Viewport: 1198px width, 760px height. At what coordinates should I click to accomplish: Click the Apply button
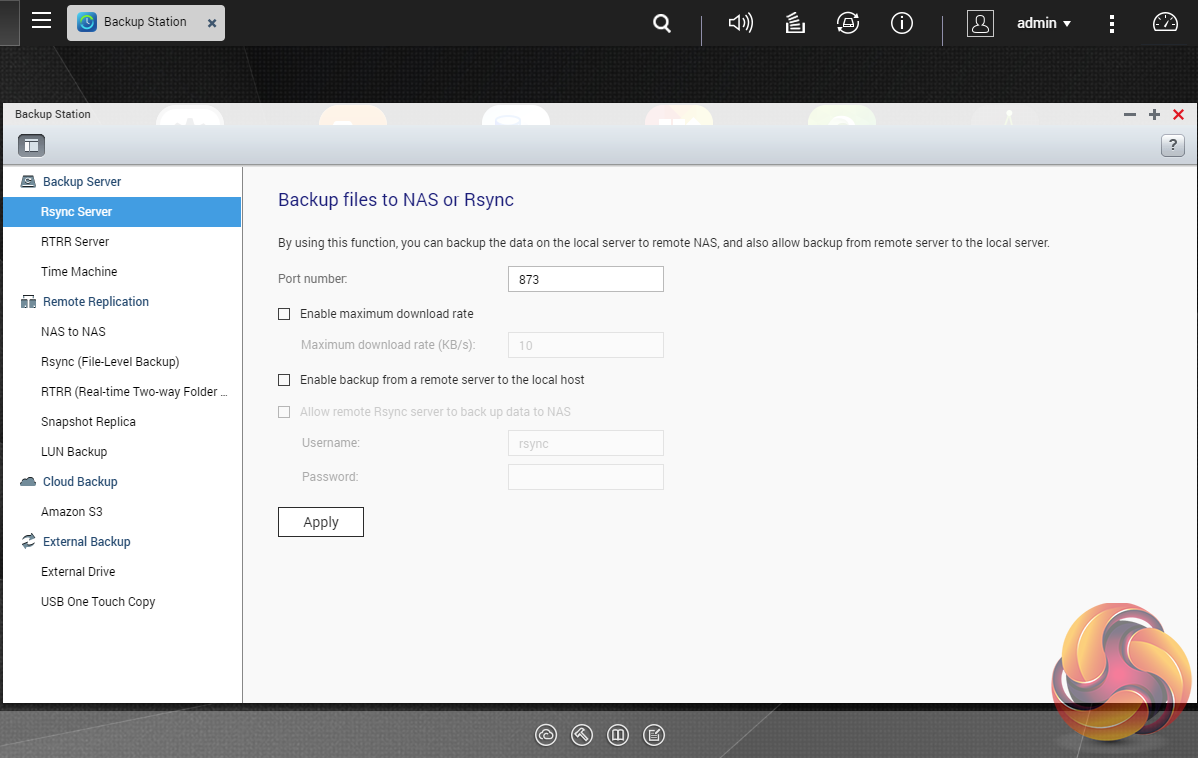point(320,522)
